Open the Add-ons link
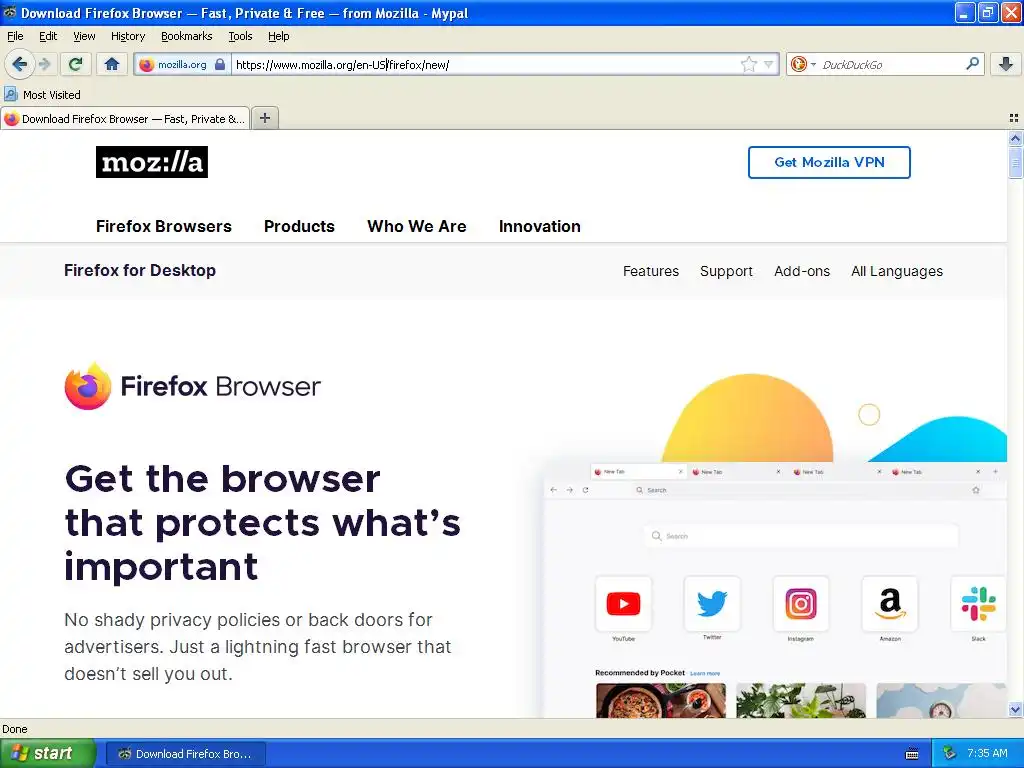1024x768 pixels. pos(802,271)
